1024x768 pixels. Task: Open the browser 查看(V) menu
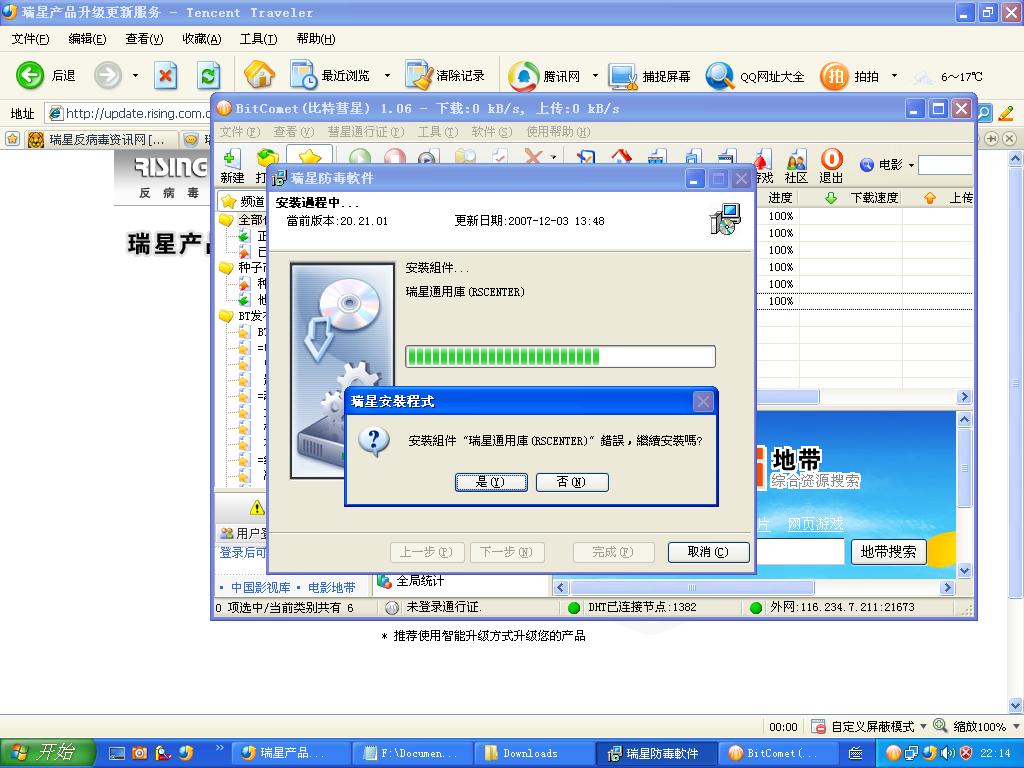(144, 39)
